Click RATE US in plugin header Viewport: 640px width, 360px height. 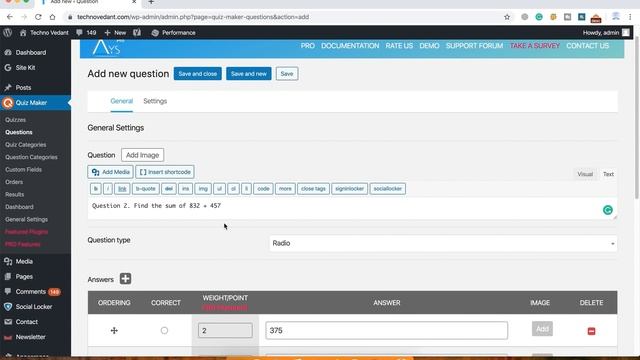tap(399, 46)
